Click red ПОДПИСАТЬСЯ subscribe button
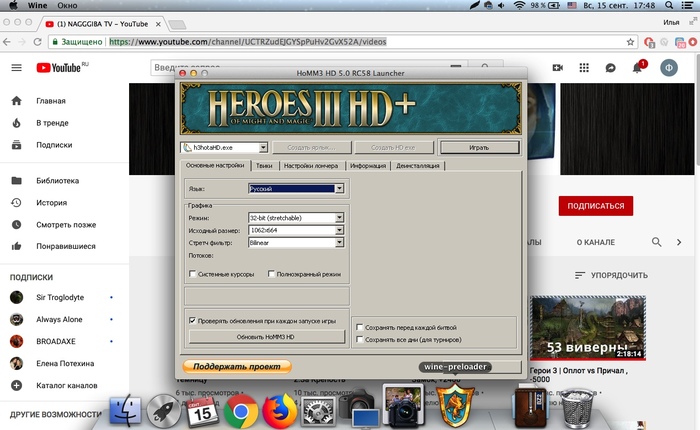 click(x=596, y=206)
